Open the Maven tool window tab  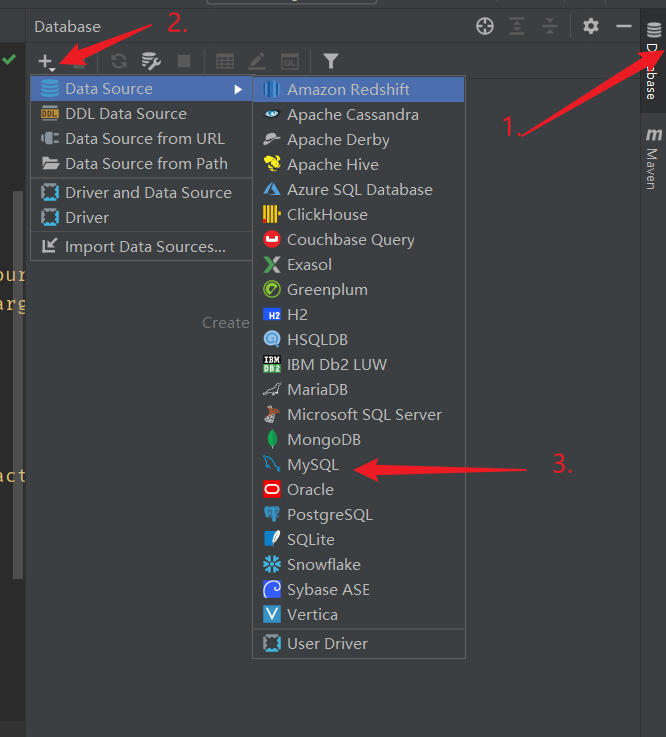[653, 158]
